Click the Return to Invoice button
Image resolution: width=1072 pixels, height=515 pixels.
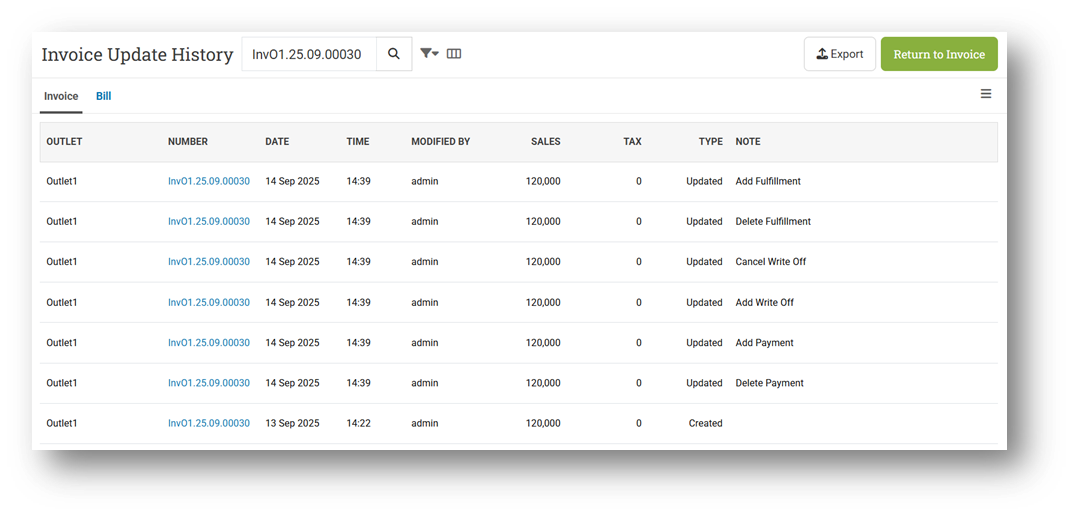click(939, 54)
